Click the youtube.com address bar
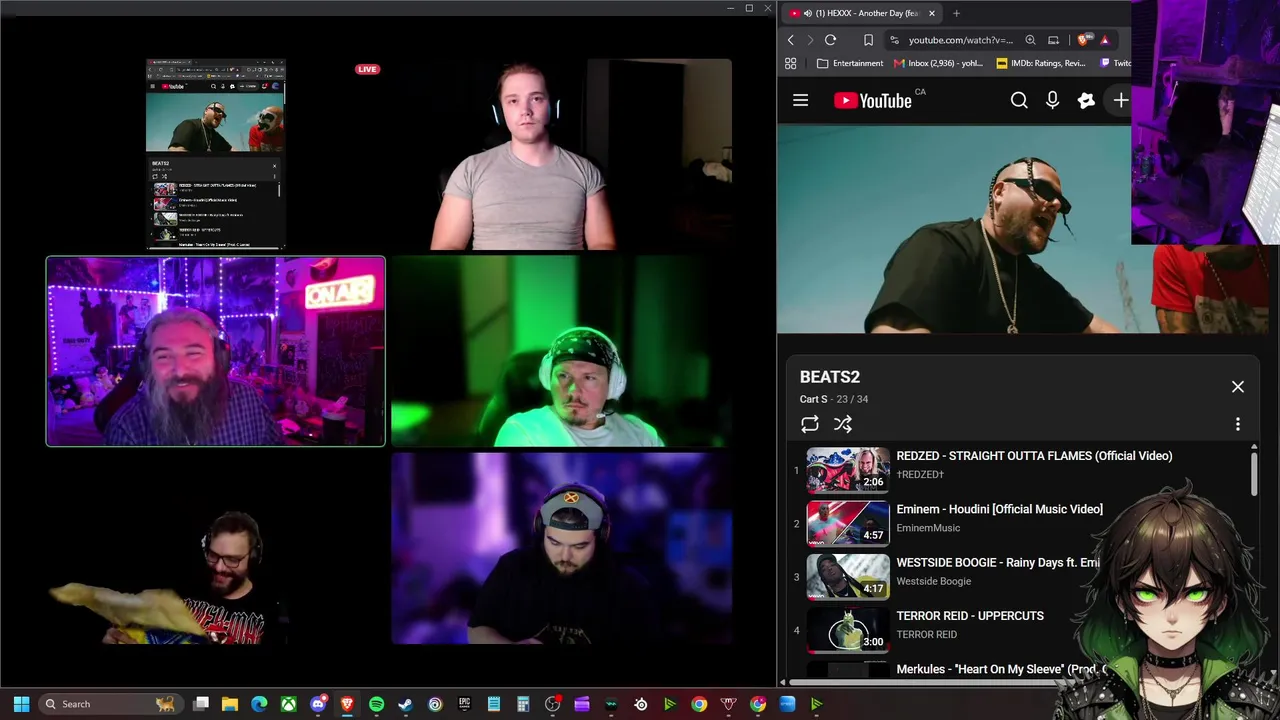The height and width of the screenshot is (720, 1280). 960,40
